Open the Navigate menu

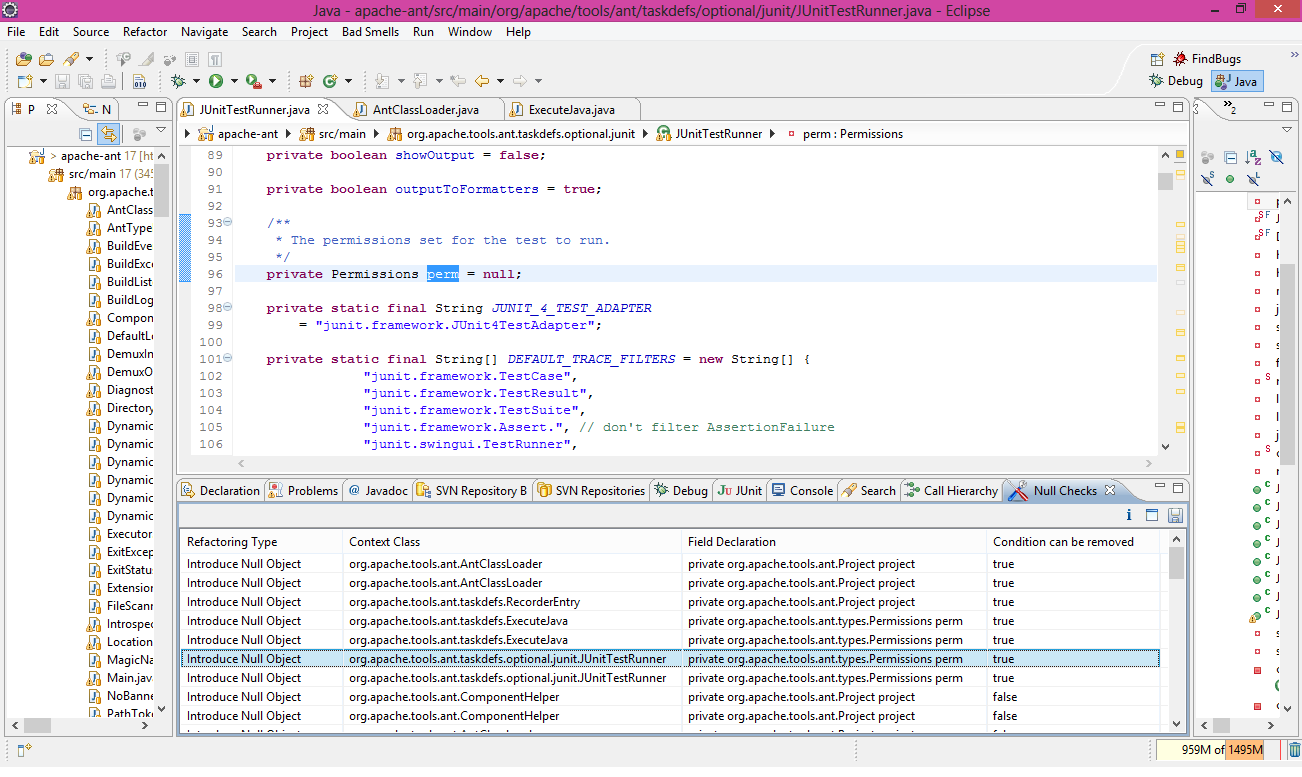(204, 31)
